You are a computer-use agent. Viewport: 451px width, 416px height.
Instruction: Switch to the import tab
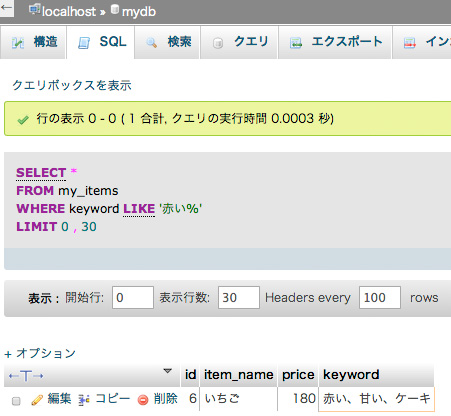click(x=422, y=42)
